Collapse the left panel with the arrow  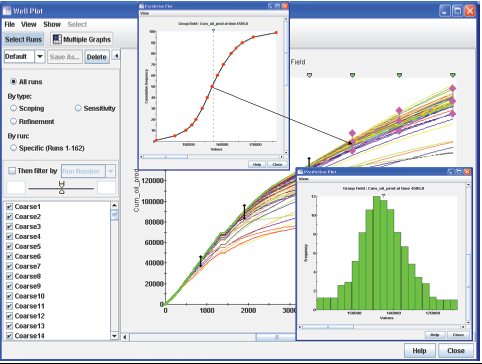[116, 56]
